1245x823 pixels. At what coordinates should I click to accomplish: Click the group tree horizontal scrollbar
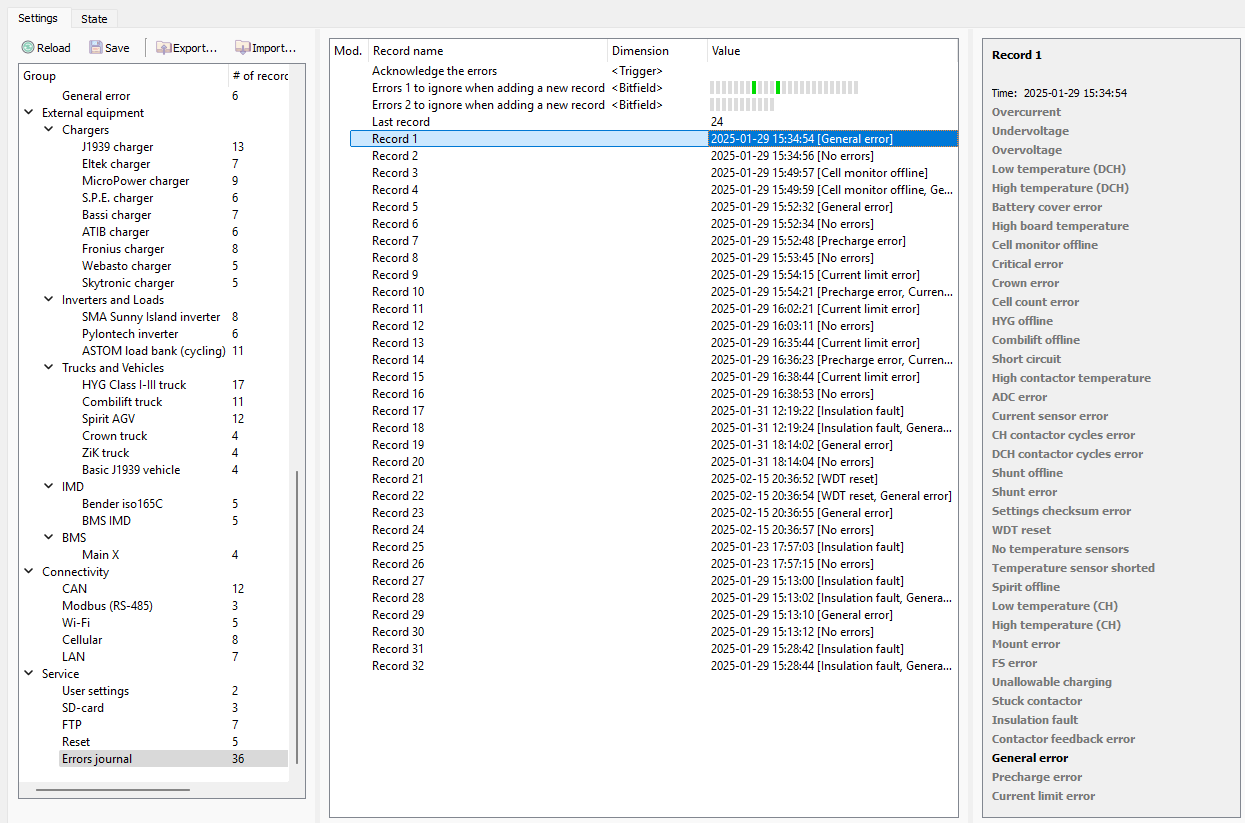tap(112, 790)
